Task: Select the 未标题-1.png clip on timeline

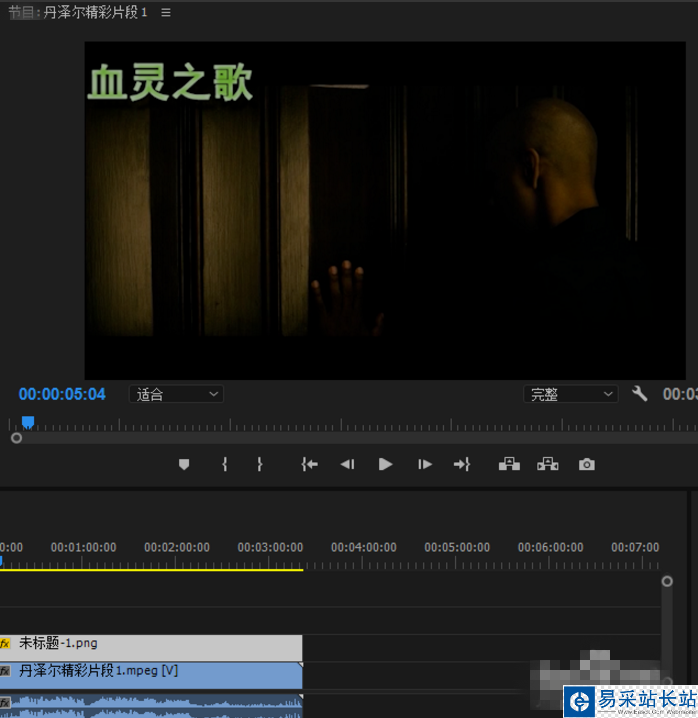Action: [x=151, y=647]
